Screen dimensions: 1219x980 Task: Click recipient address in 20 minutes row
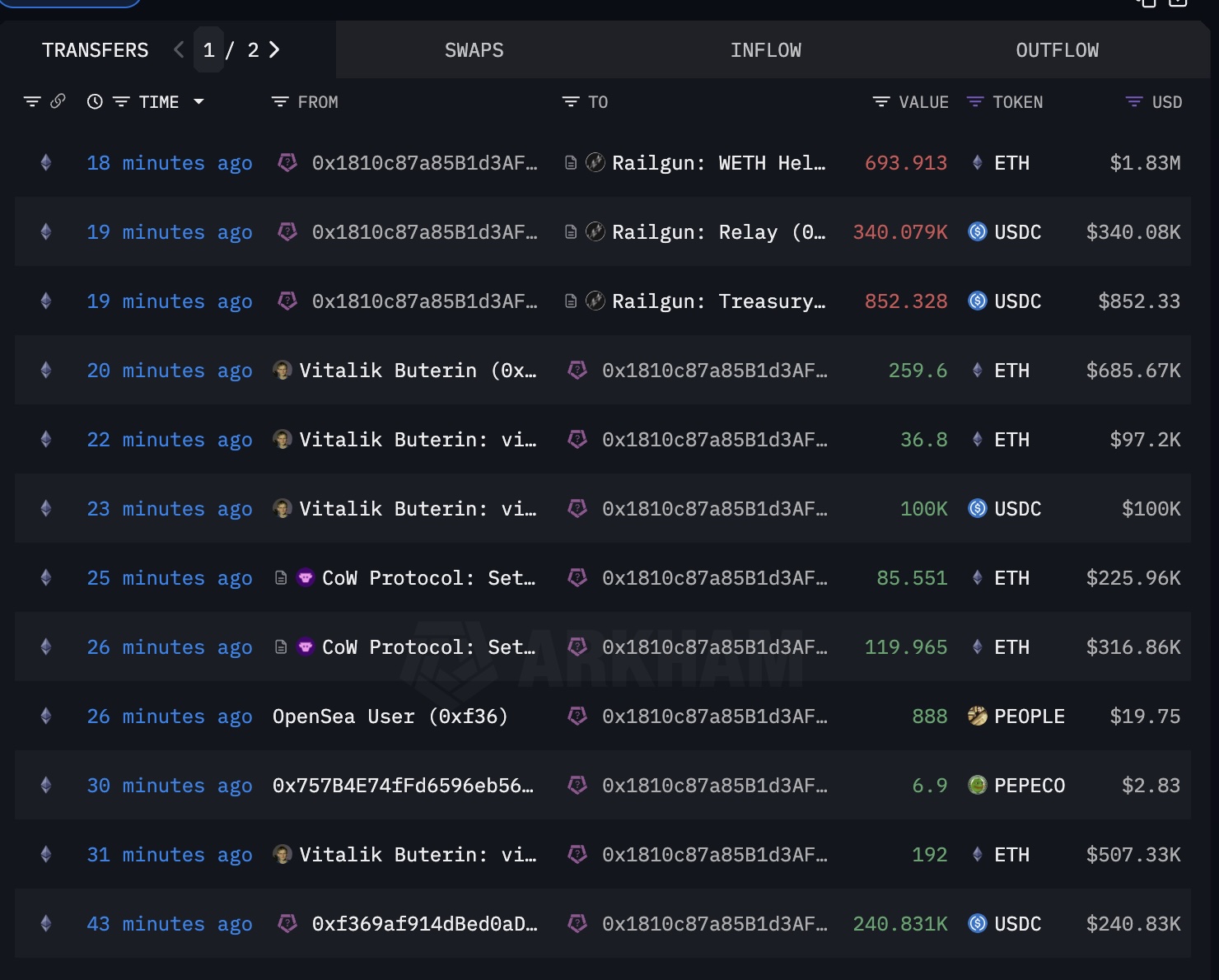pos(715,371)
